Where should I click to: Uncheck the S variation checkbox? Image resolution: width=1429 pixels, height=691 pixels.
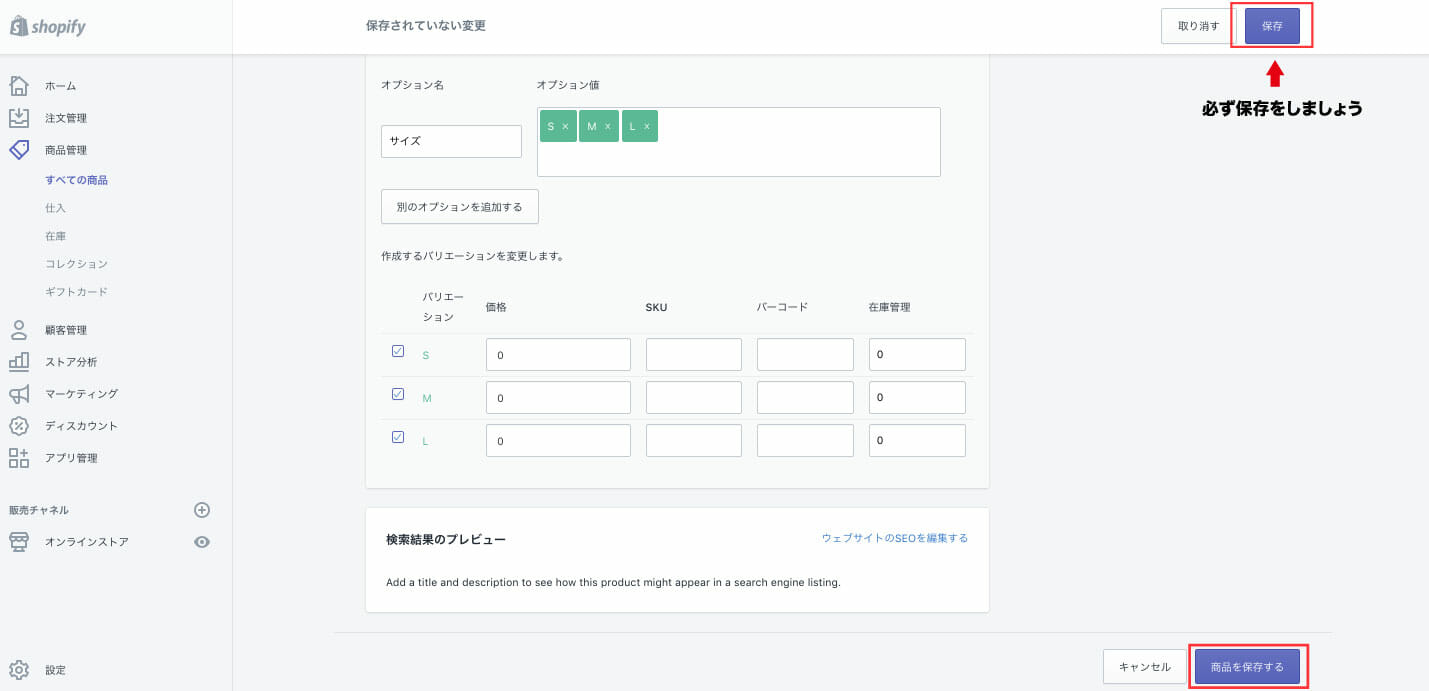click(398, 351)
